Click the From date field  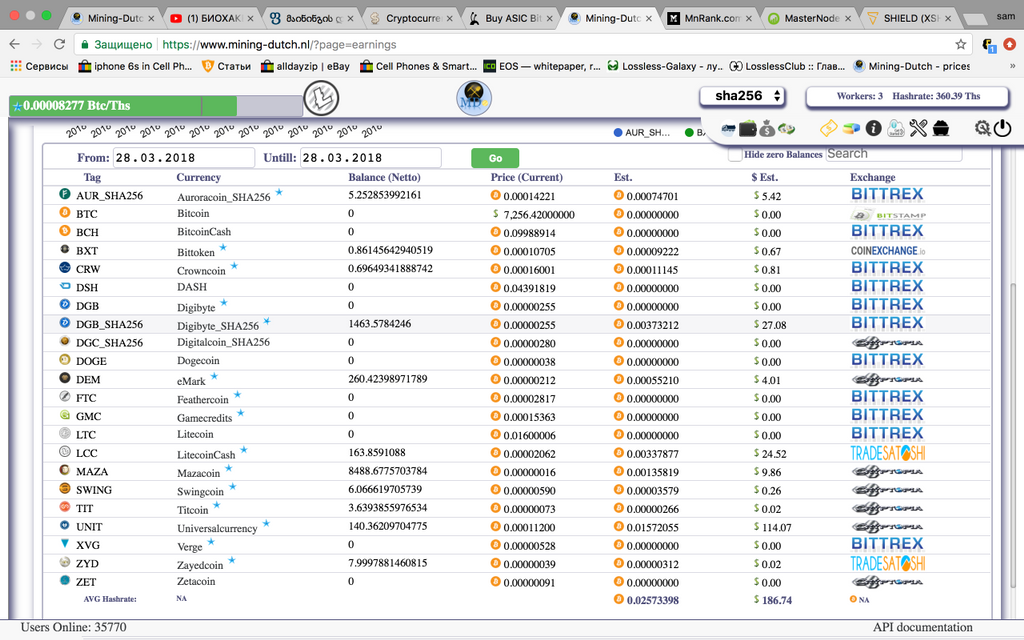click(x=184, y=157)
